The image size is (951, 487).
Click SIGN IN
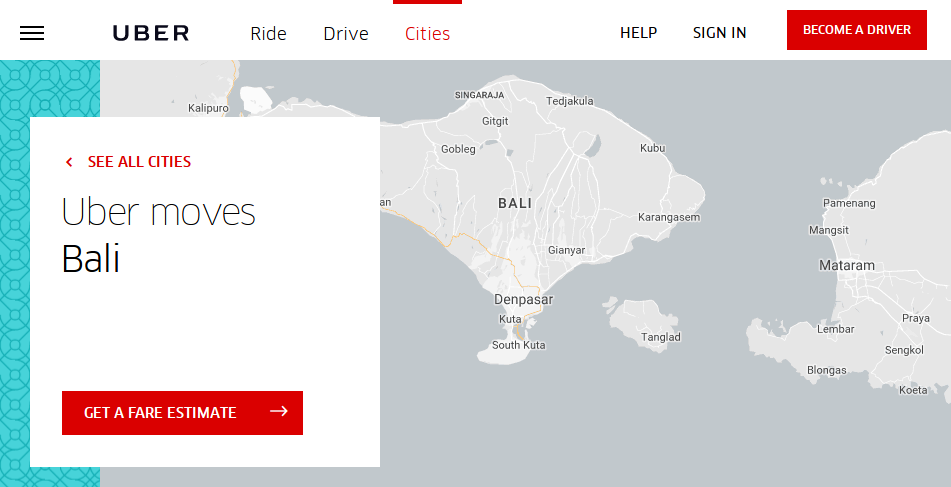click(x=719, y=33)
